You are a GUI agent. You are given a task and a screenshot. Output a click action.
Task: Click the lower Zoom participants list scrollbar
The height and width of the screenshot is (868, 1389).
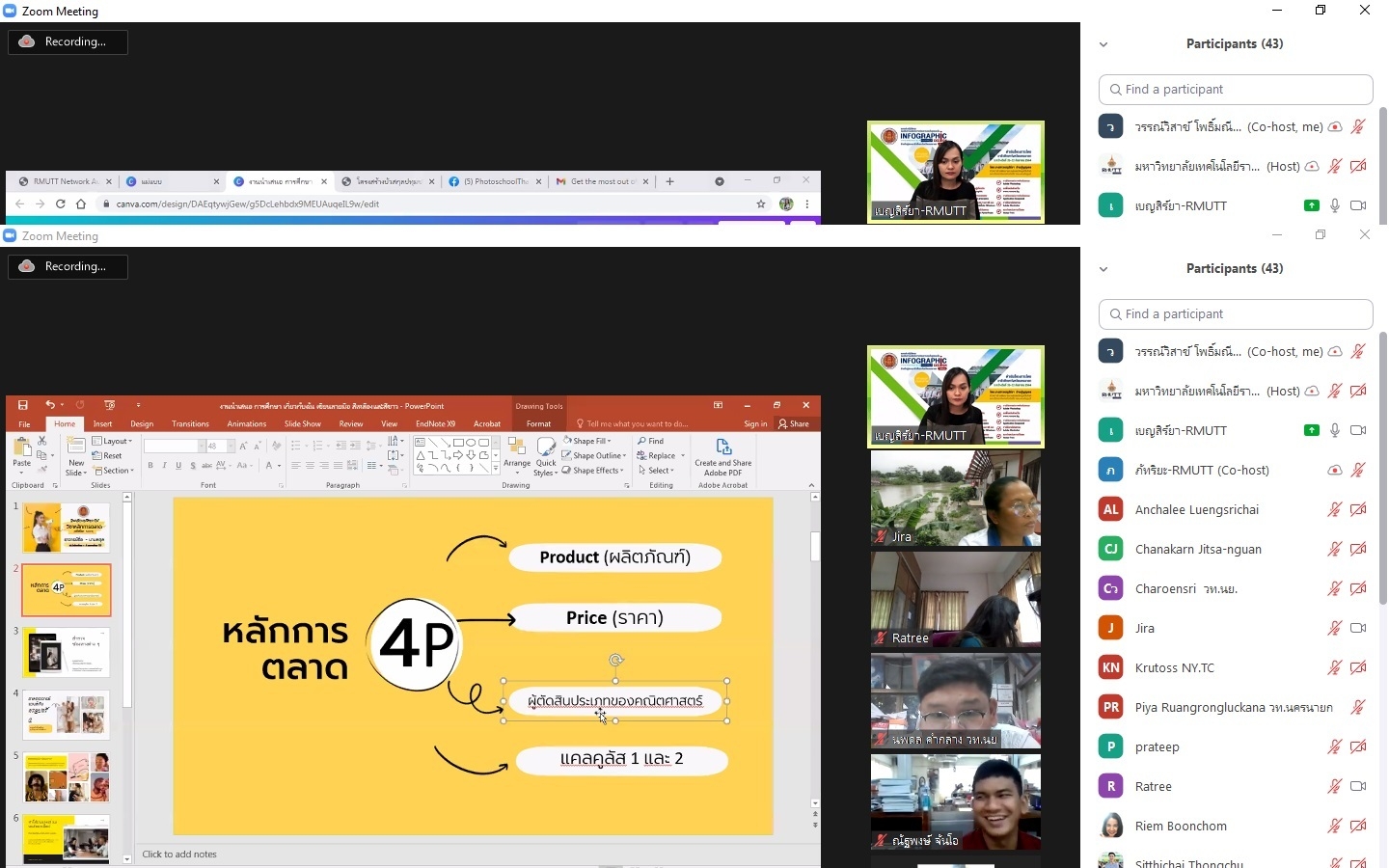1382,469
